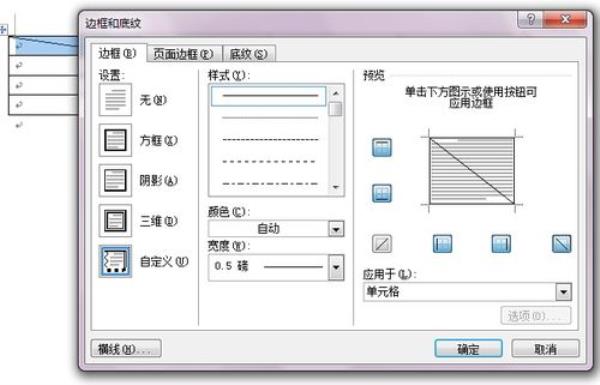Screen dimensions: 600x385
Task: Click the style list scrollbar thumb
Action: tap(336, 109)
